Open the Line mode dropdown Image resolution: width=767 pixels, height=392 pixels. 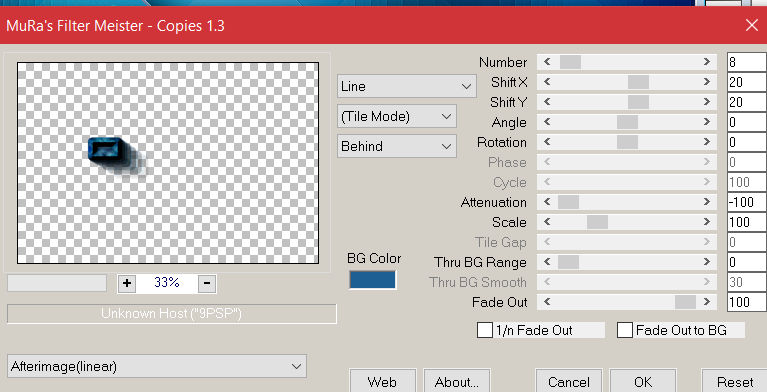[406, 87]
